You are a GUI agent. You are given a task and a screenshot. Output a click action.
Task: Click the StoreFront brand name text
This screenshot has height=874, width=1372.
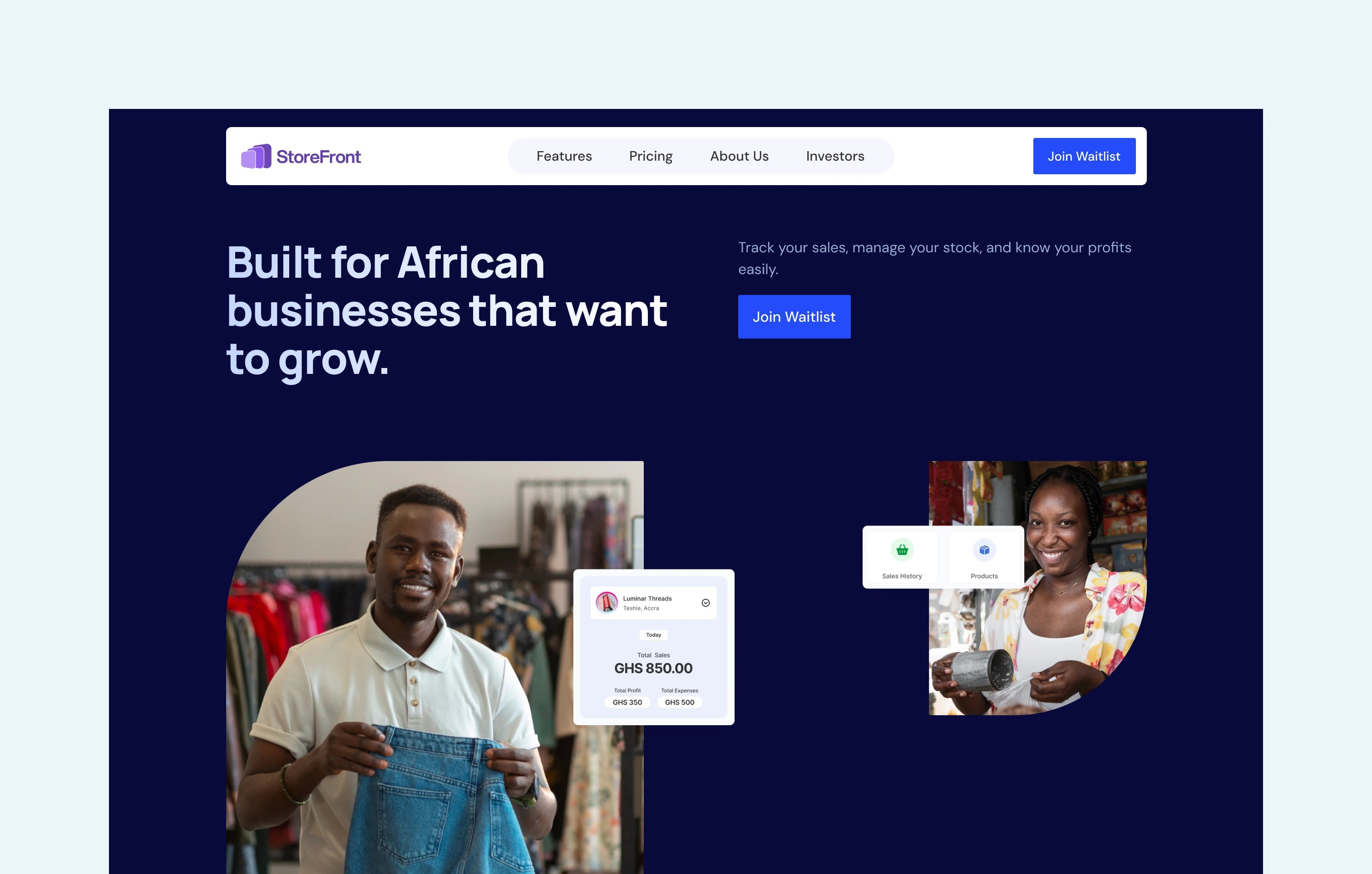[319, 157]
